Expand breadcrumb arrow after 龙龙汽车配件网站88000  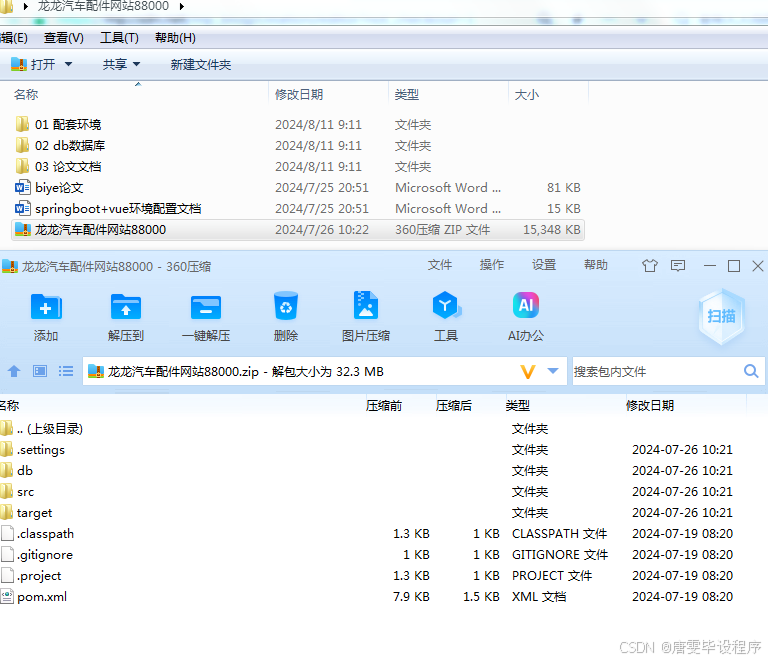click(x=181, y=6)
